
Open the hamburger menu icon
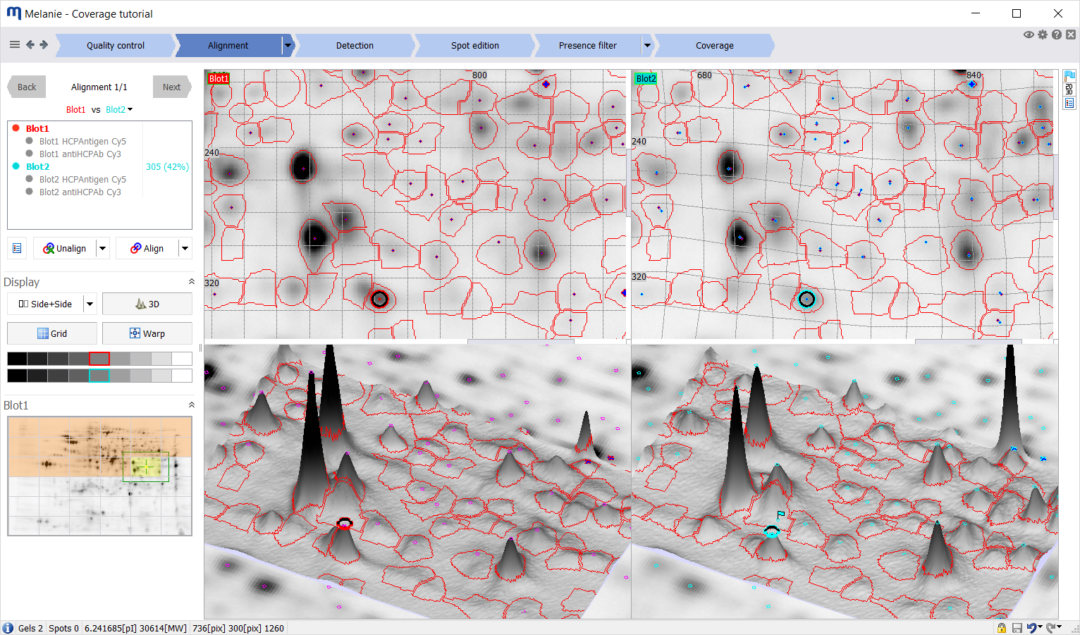[x=14, y=44]
